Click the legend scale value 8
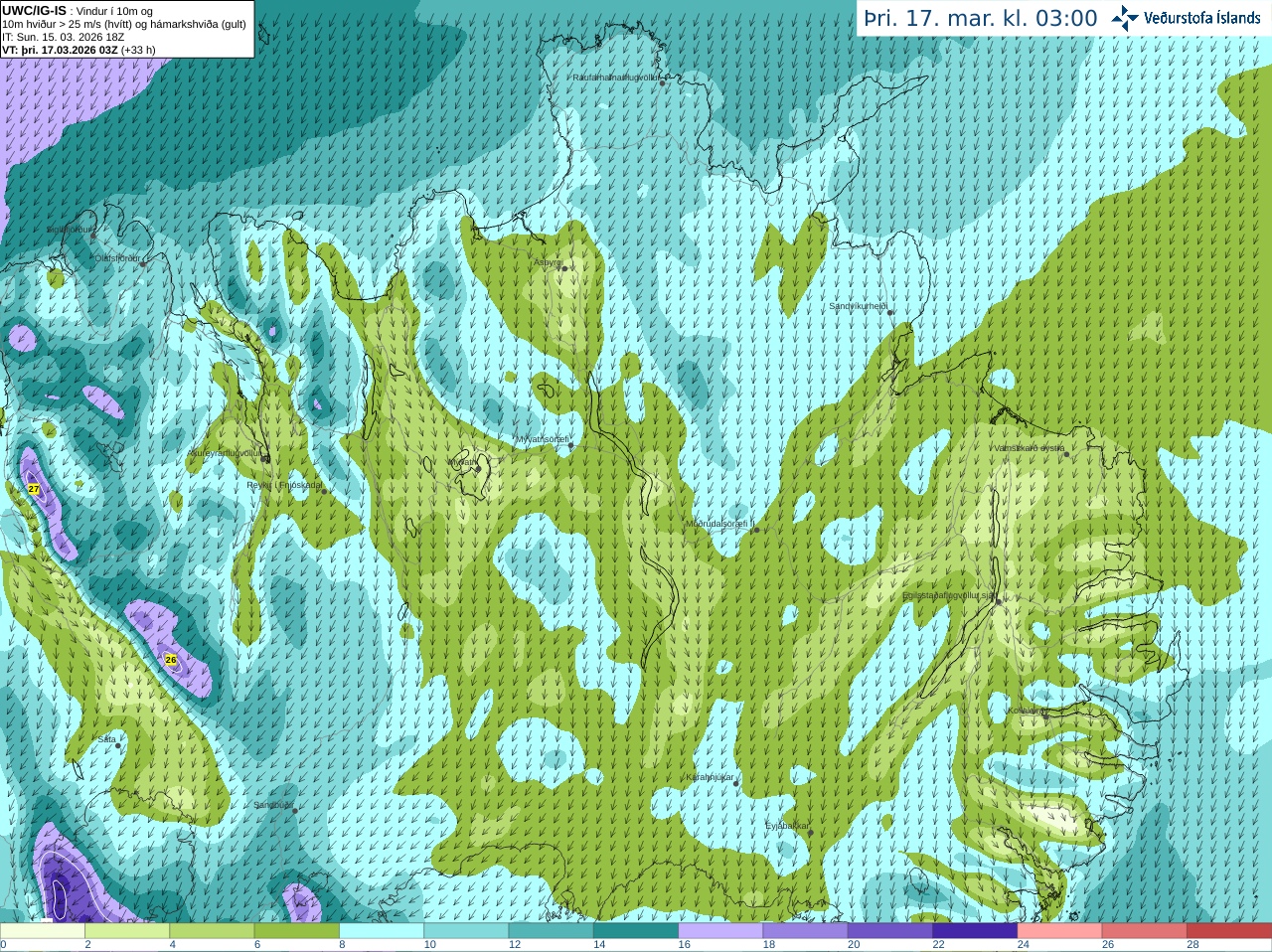The width and height of the screenshot is (1272, 952). coord(343,945)
